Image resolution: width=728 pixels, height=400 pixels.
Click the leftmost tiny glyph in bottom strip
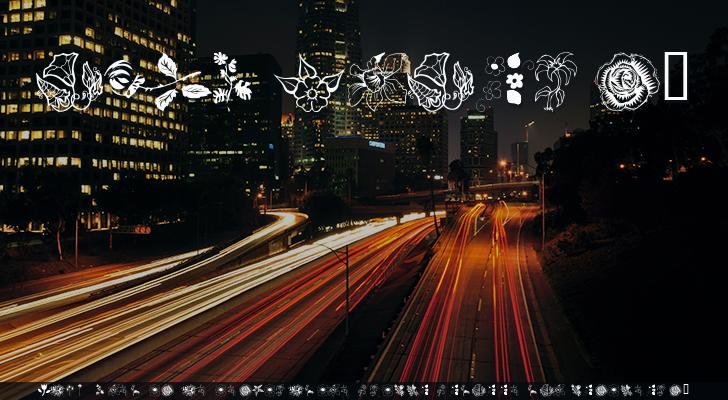pos(43,390)
